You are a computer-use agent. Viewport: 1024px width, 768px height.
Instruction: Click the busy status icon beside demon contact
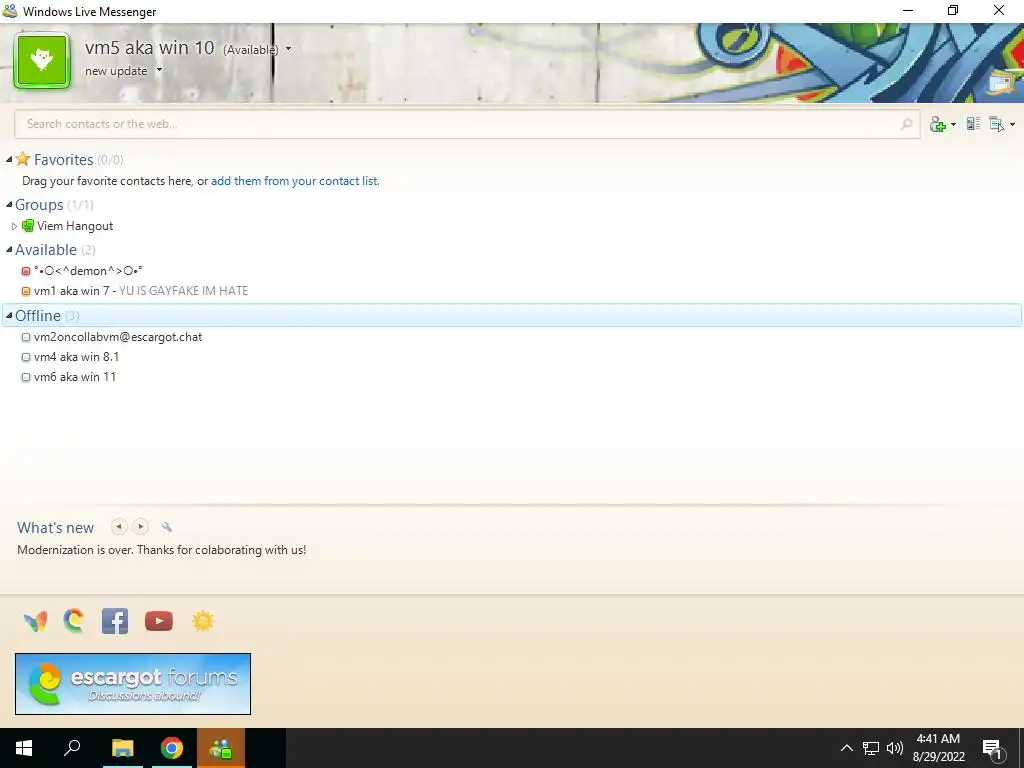26,271
